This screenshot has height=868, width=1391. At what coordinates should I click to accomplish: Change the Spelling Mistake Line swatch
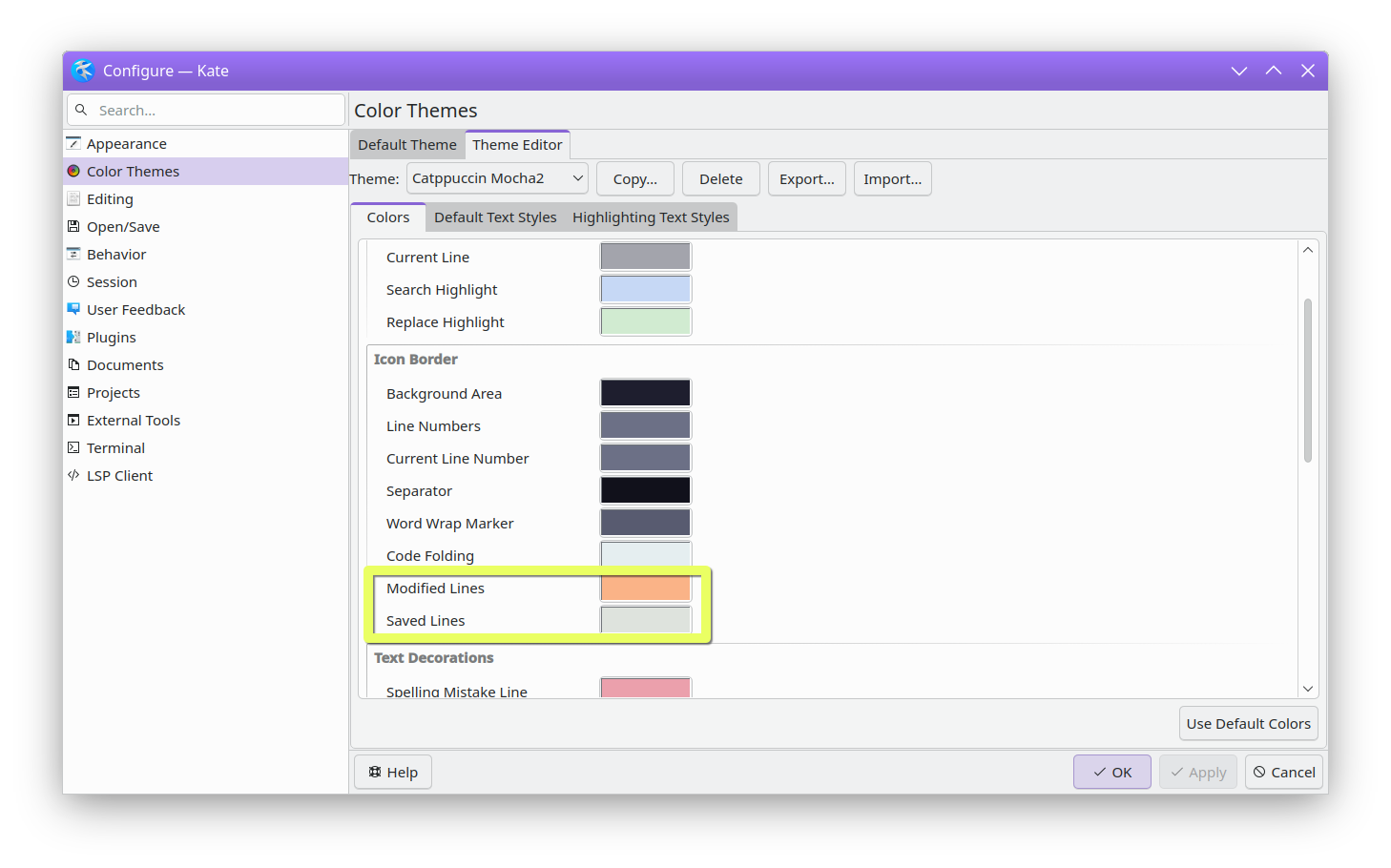click(646, 688)
